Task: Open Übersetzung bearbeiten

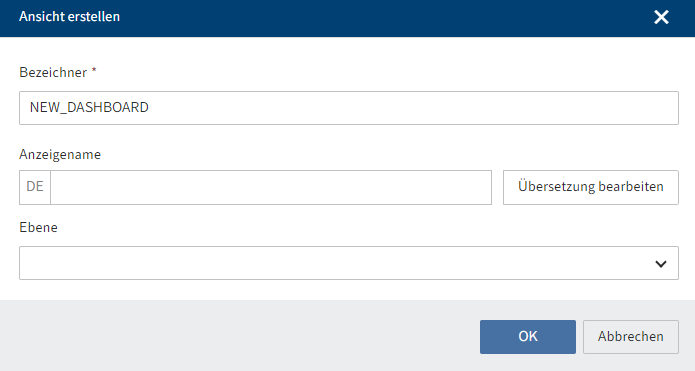Action: (590, 187)
